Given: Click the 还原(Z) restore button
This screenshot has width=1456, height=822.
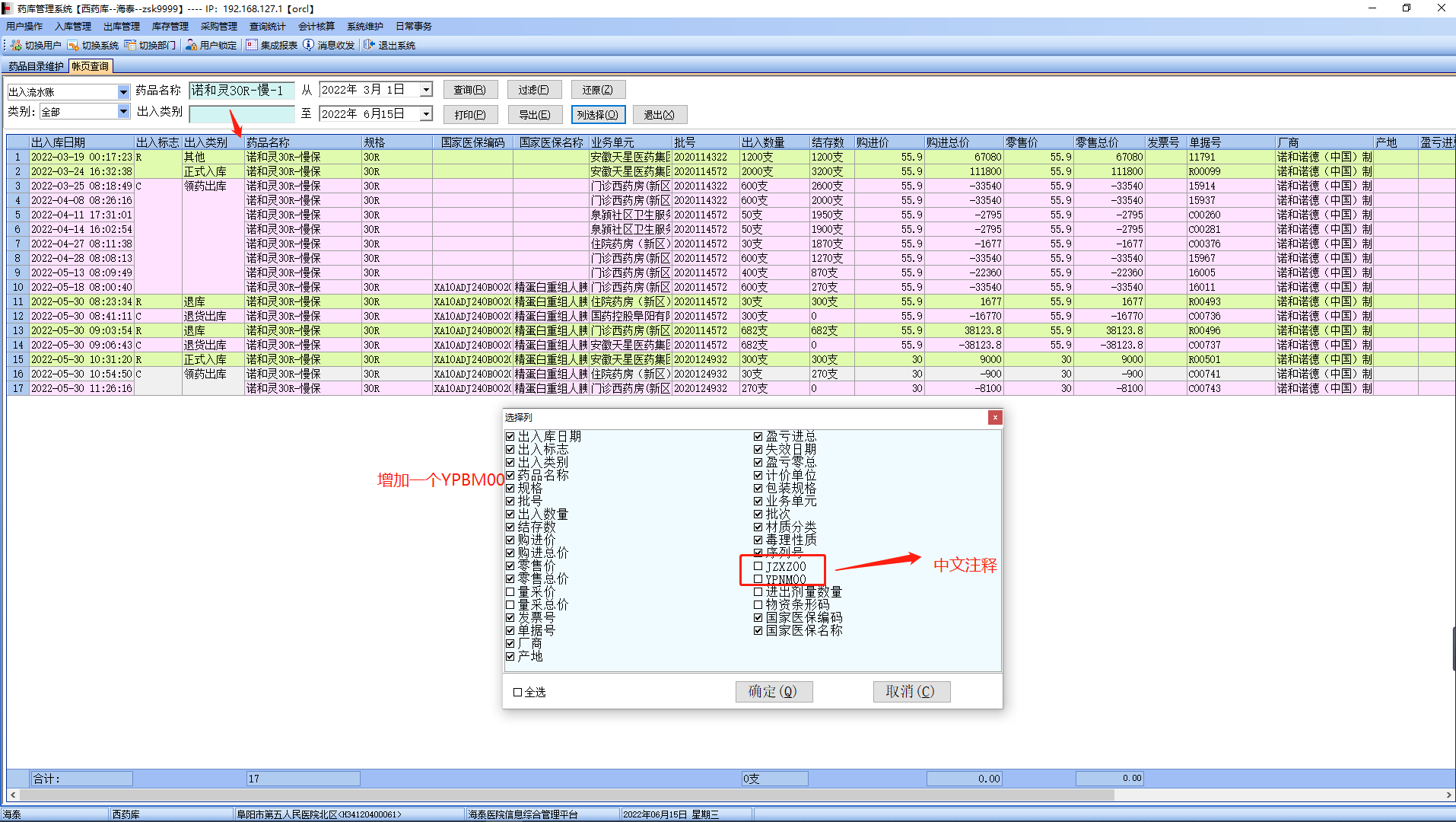Looking at the screenshot, I should point(598,90).
